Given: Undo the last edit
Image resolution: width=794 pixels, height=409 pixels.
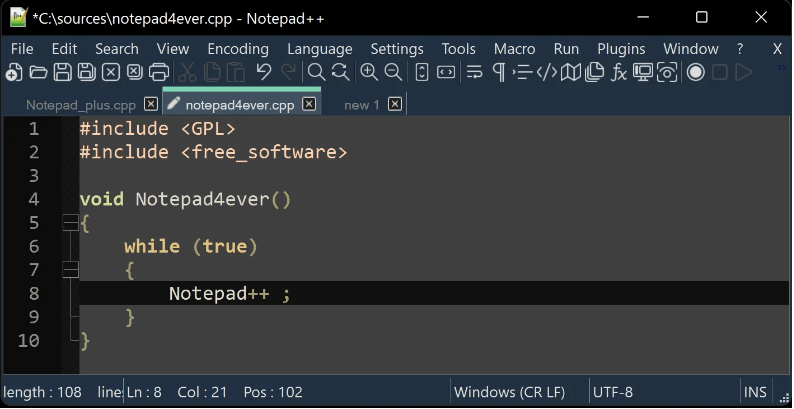Looking at the screenshot, I should point(264,72).
